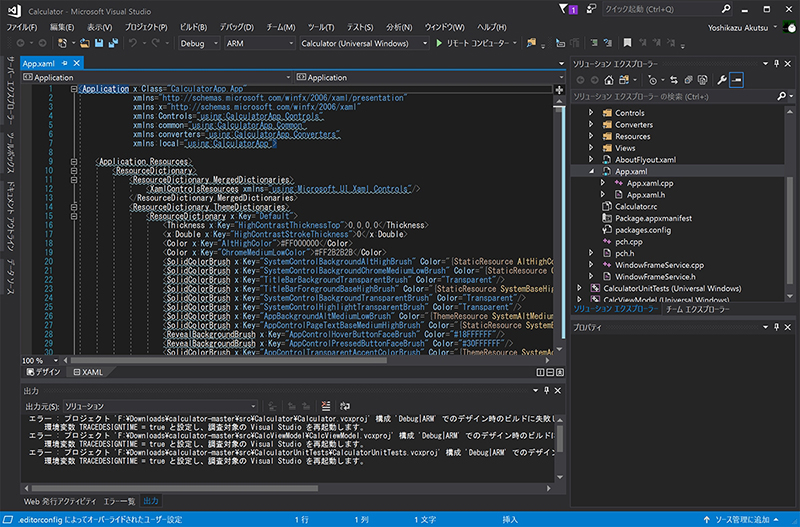Image resolution: width=800 pixels, height=527 pixels.
Task: Collapse the App.xaml node
Action: [591, 171]
